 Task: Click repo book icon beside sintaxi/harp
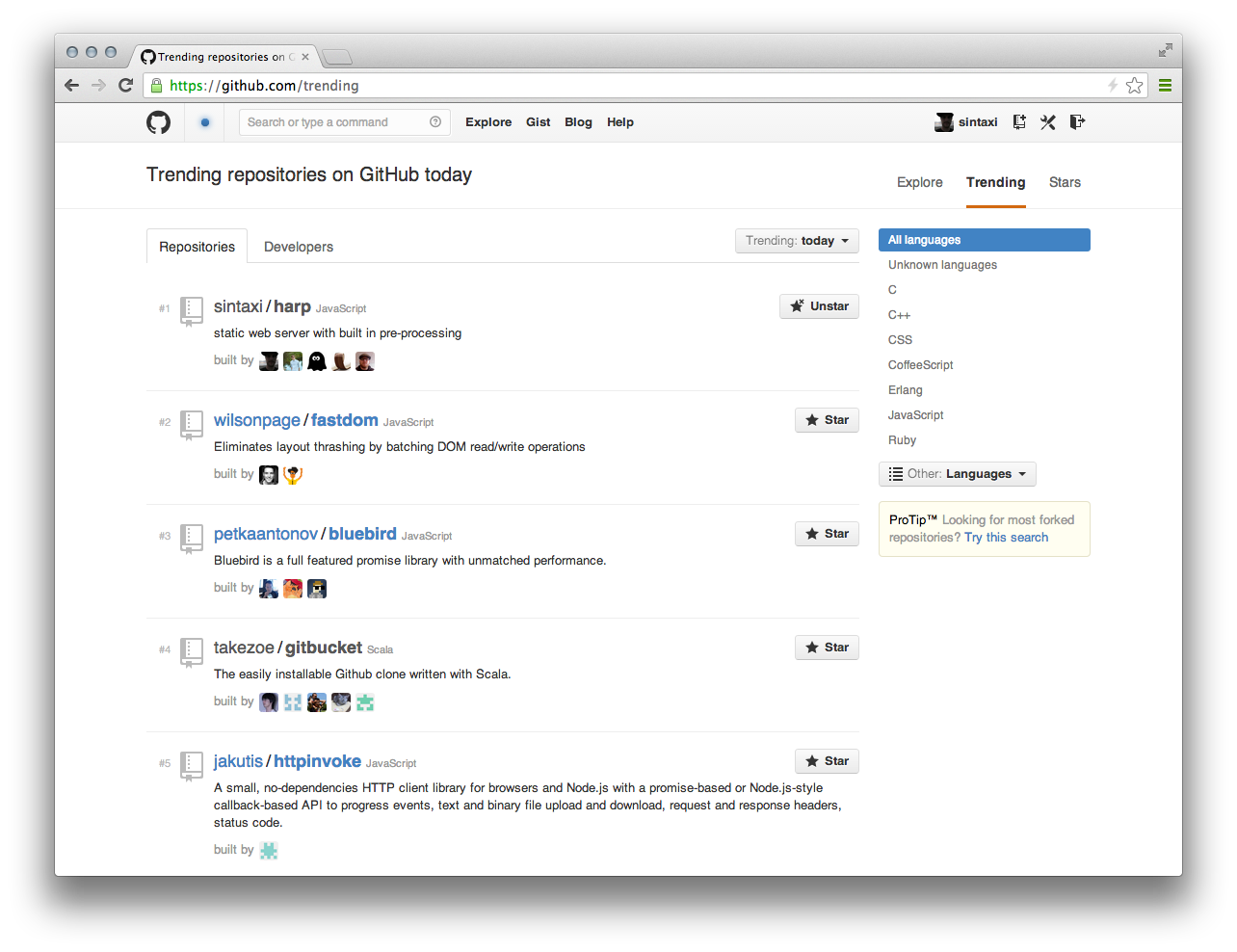[192, 311]
